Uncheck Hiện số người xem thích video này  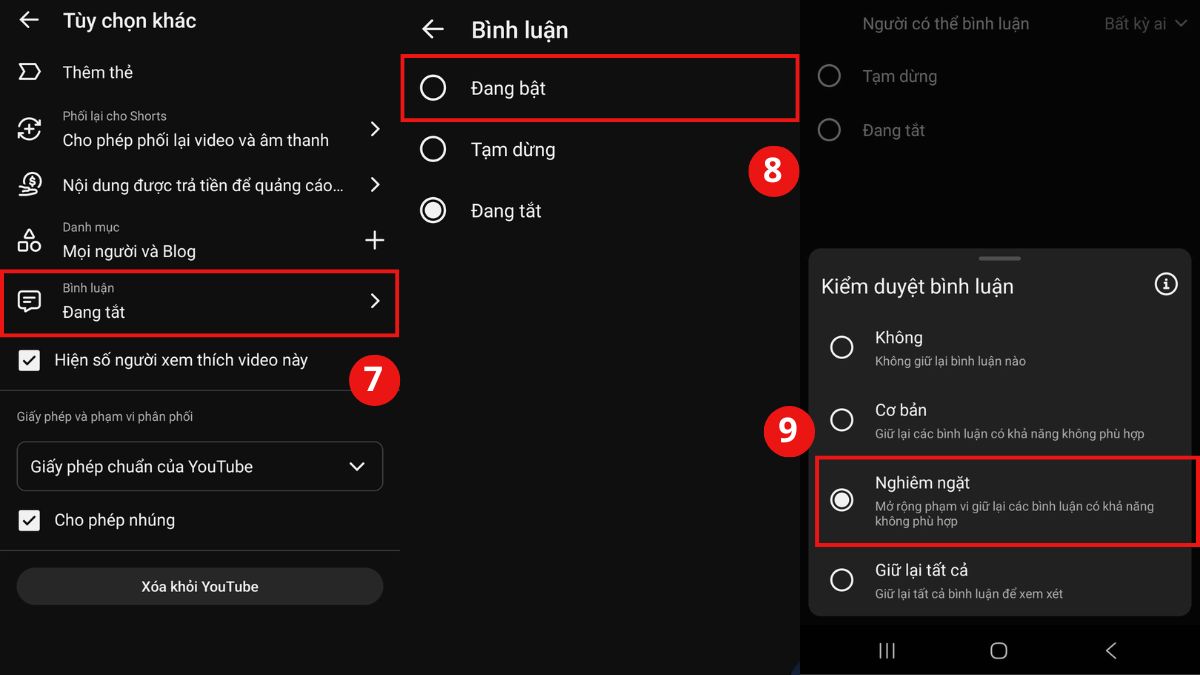pos(28,360)
